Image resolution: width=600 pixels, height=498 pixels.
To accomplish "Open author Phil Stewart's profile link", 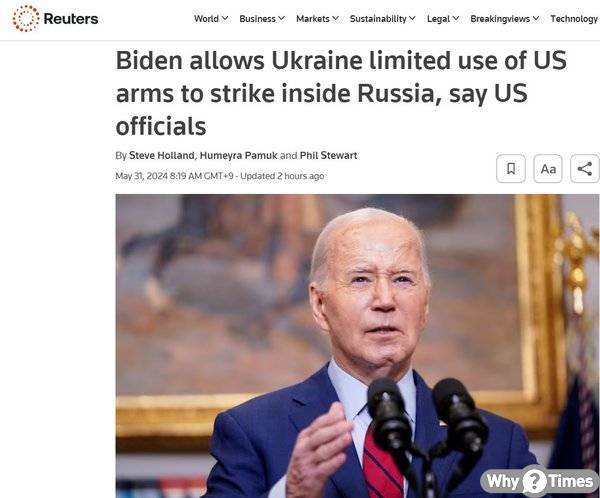I will pyautogui.click(x=328, y=155).
